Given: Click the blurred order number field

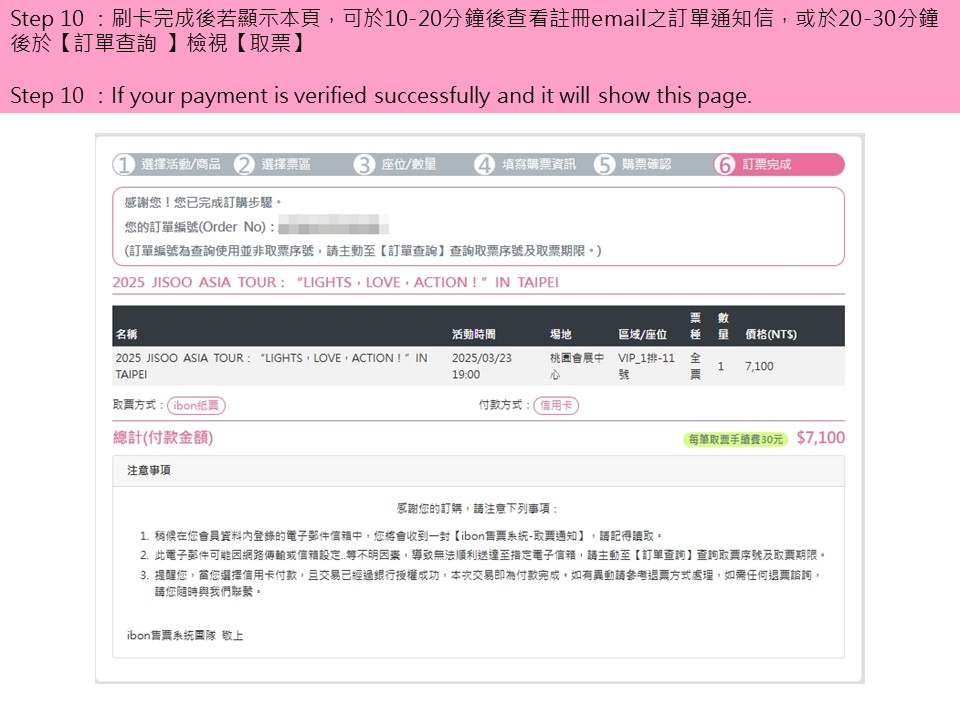Looking at the screenshot, I should click(x=333, y=226).
